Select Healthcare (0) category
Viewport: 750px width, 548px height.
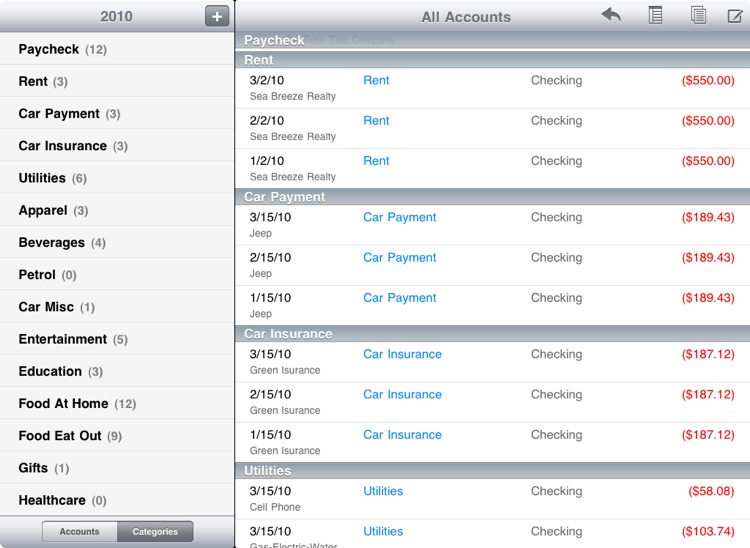(x=117, y=500)
